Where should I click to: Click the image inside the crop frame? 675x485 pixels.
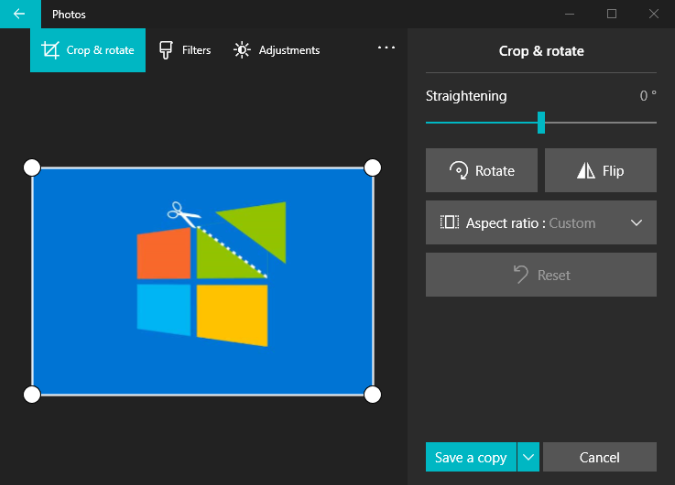(202, 281)
